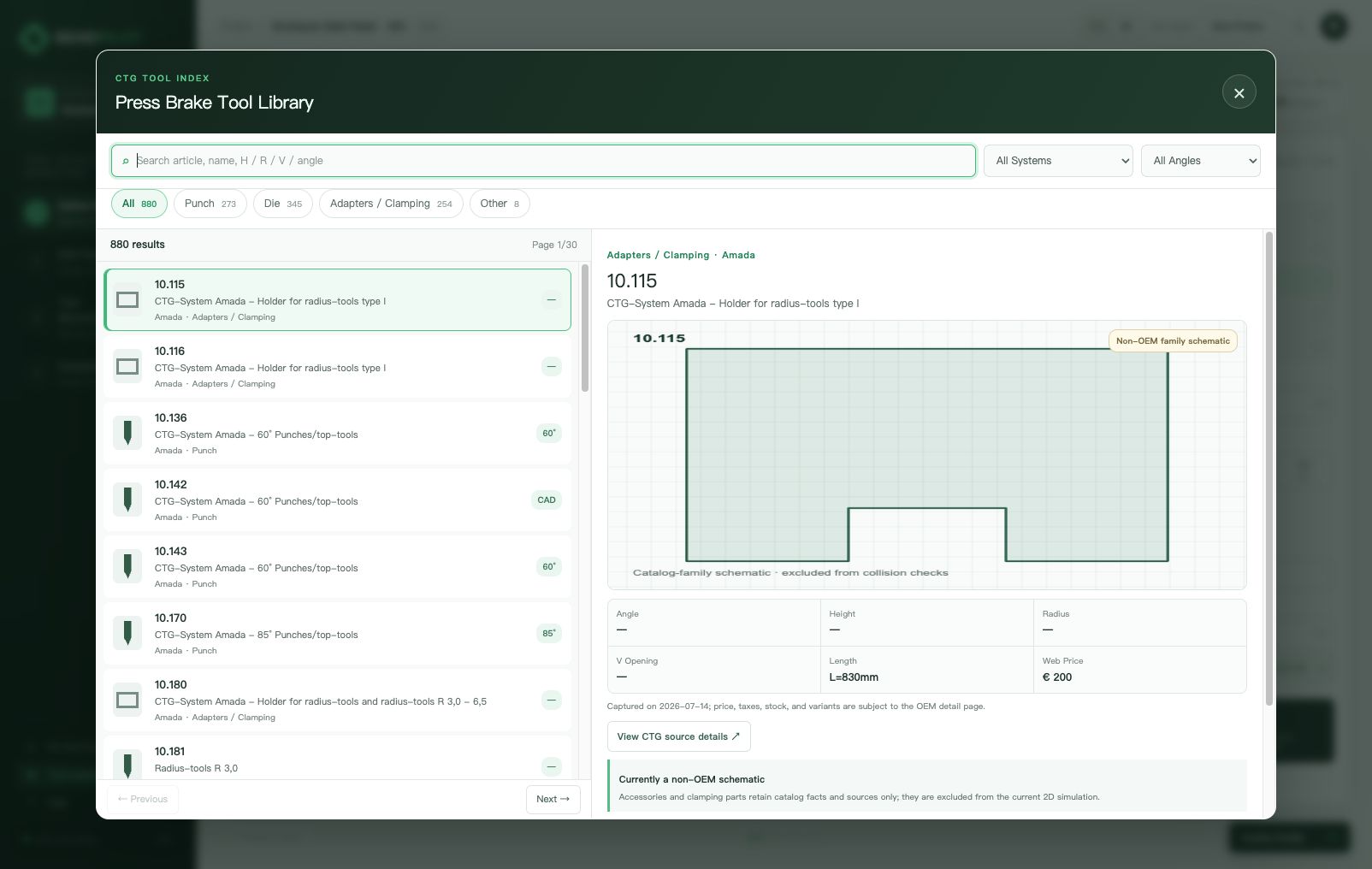Click the Non-OEM family schematic badge

point(1173,340)
